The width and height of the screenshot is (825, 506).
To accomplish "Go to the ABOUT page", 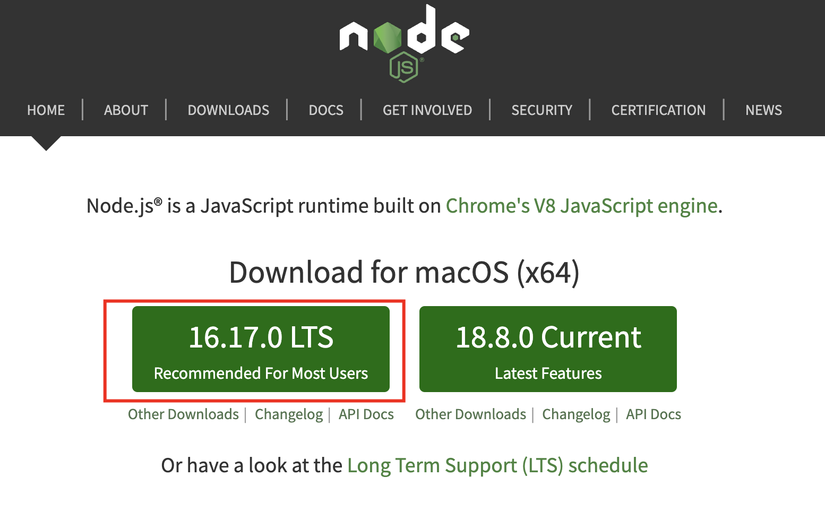I will pos(126,110).
